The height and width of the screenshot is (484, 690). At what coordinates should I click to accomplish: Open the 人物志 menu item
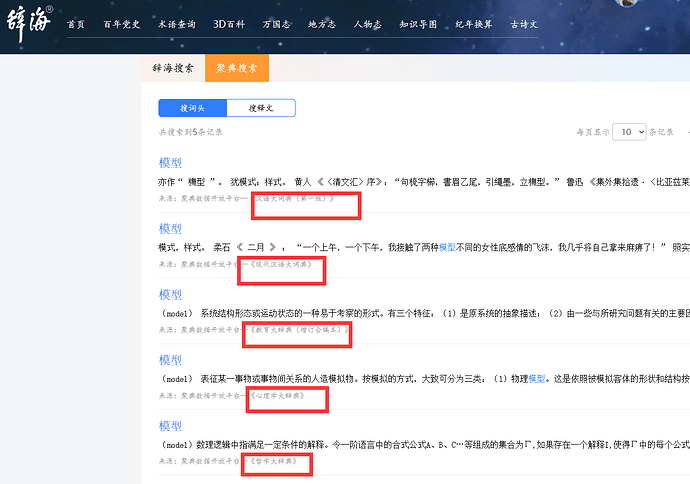[x=369, y=22]
